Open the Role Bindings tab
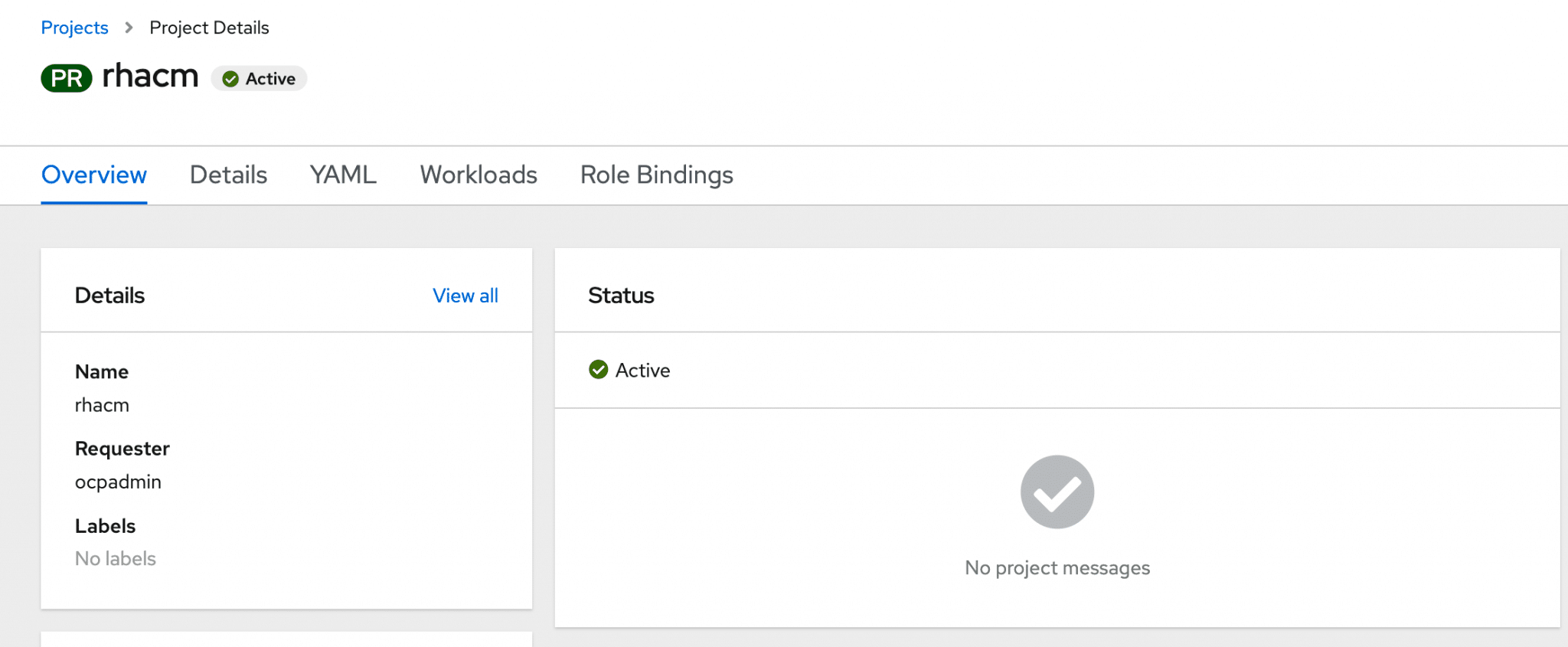 click(x=656, y=175)
